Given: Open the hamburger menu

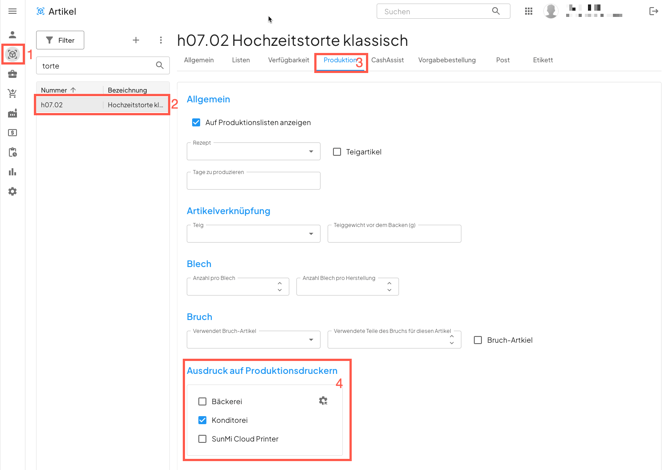Looking at the screenshot, I should [12, 11].
